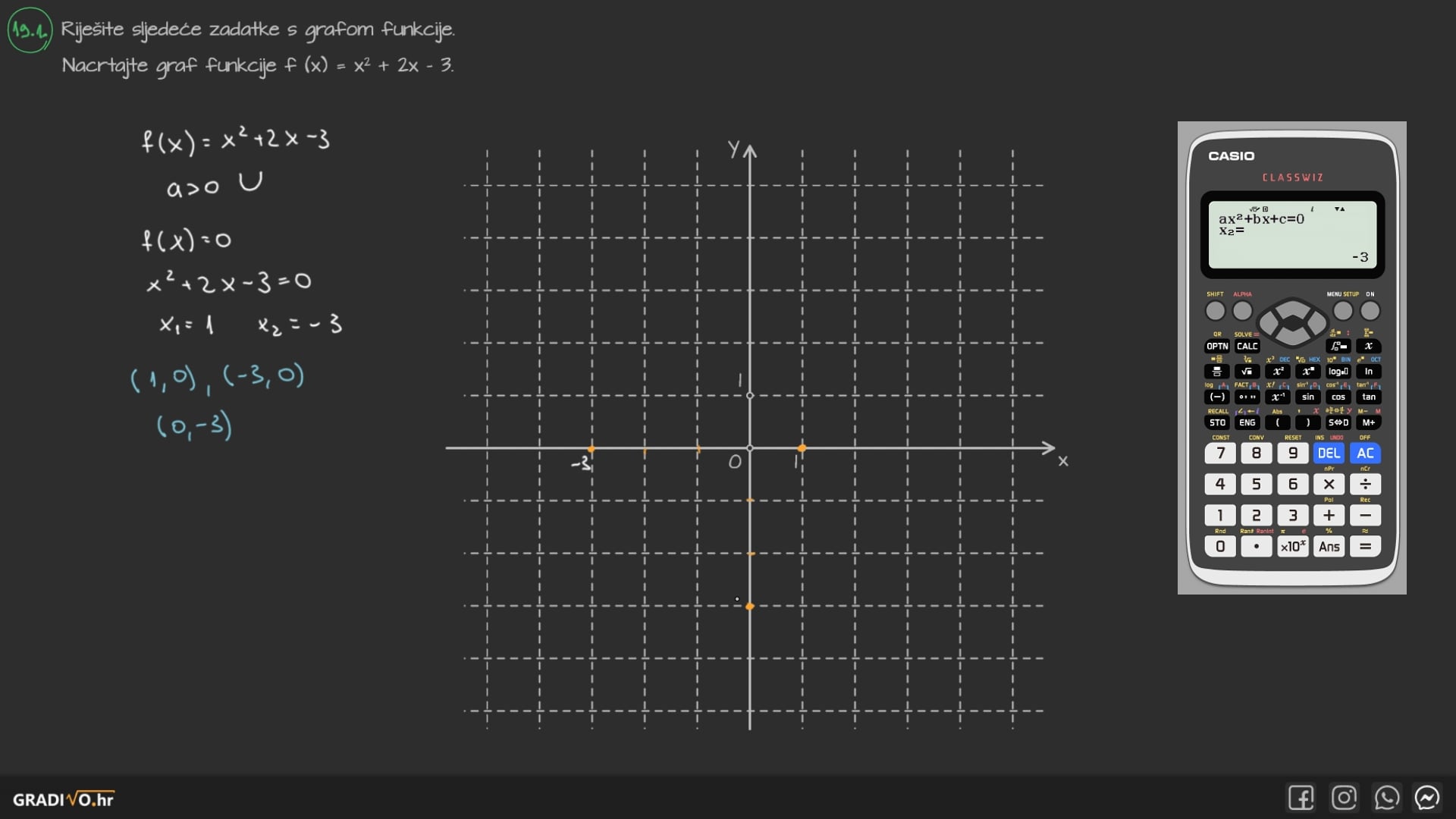Click the GRADIVO.hr logo

pos(64,799)
